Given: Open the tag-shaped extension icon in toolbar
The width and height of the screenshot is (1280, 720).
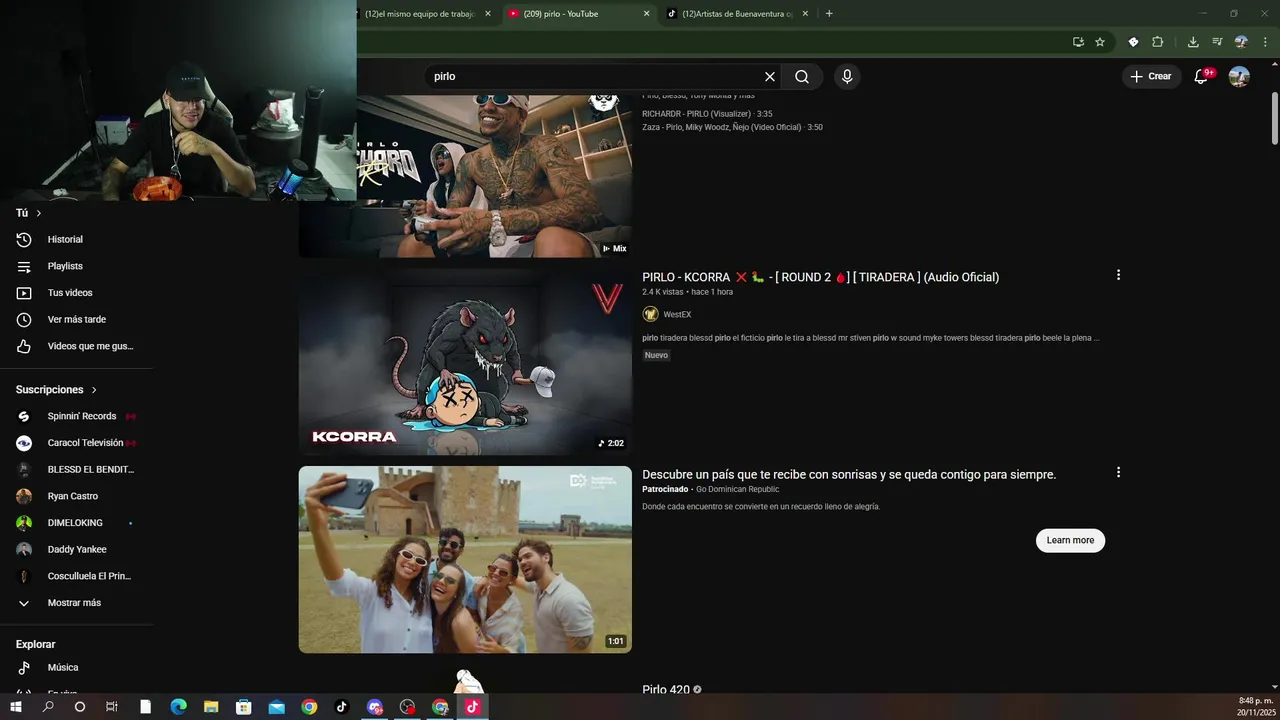Looking at the screenshot, I should click(x=1133, y=42).
